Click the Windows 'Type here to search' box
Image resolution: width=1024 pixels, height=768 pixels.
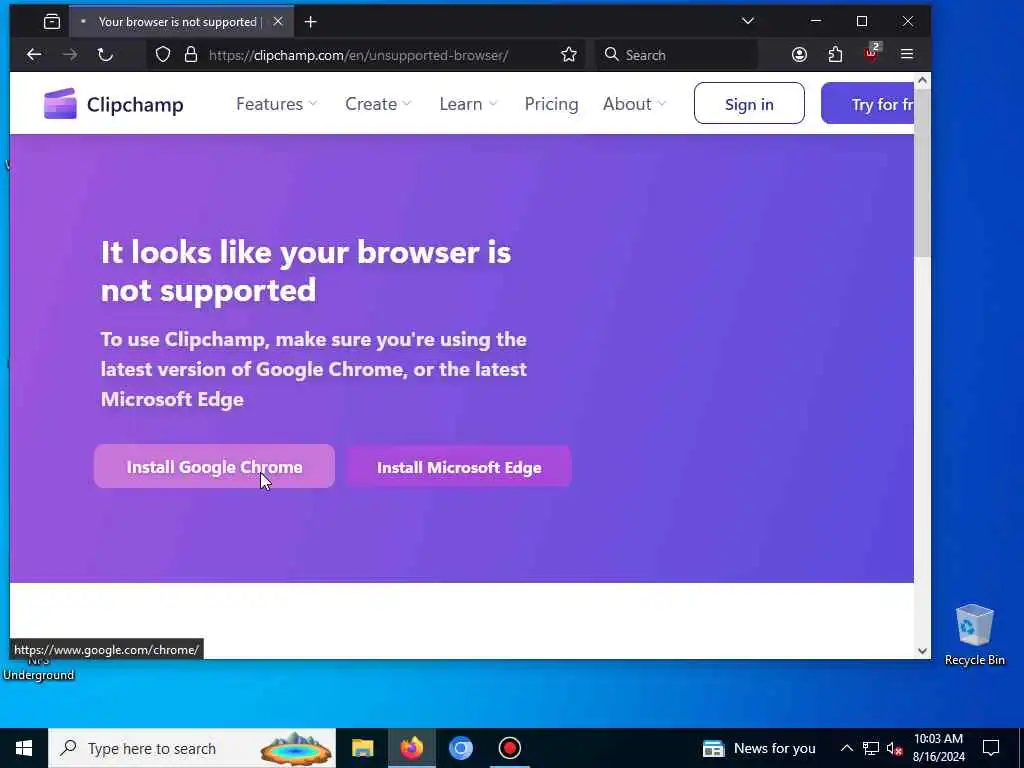(x=192, y=748)
